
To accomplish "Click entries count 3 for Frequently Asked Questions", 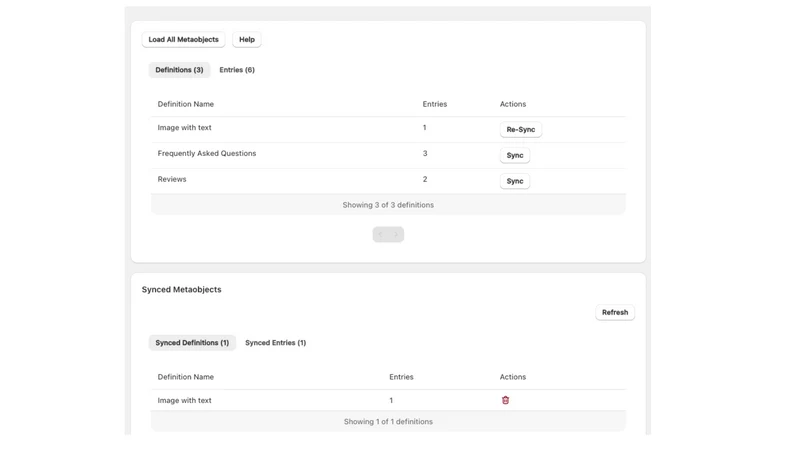I will pos(425,153).
